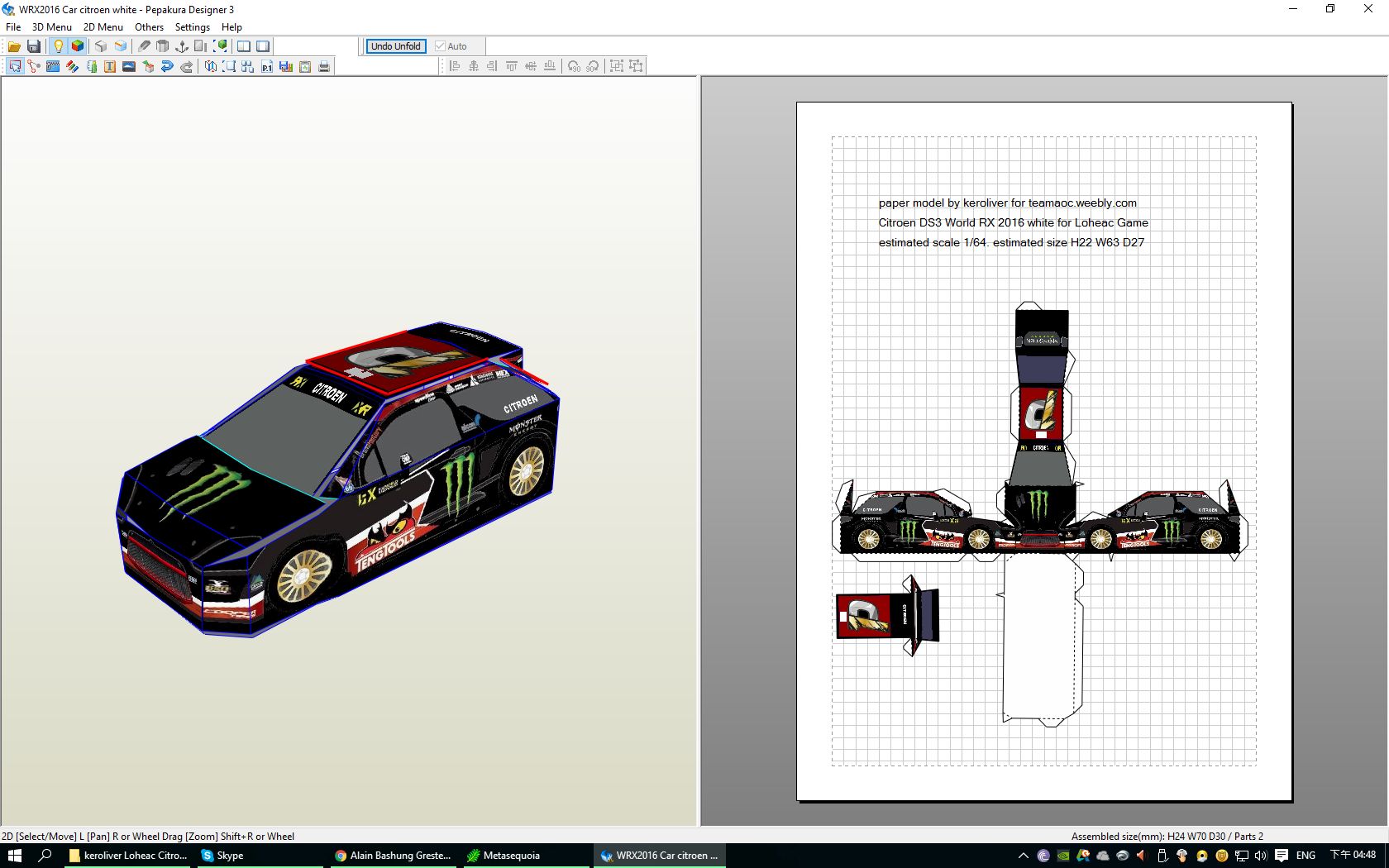Select the Select and Move tool

click(15, 66)
